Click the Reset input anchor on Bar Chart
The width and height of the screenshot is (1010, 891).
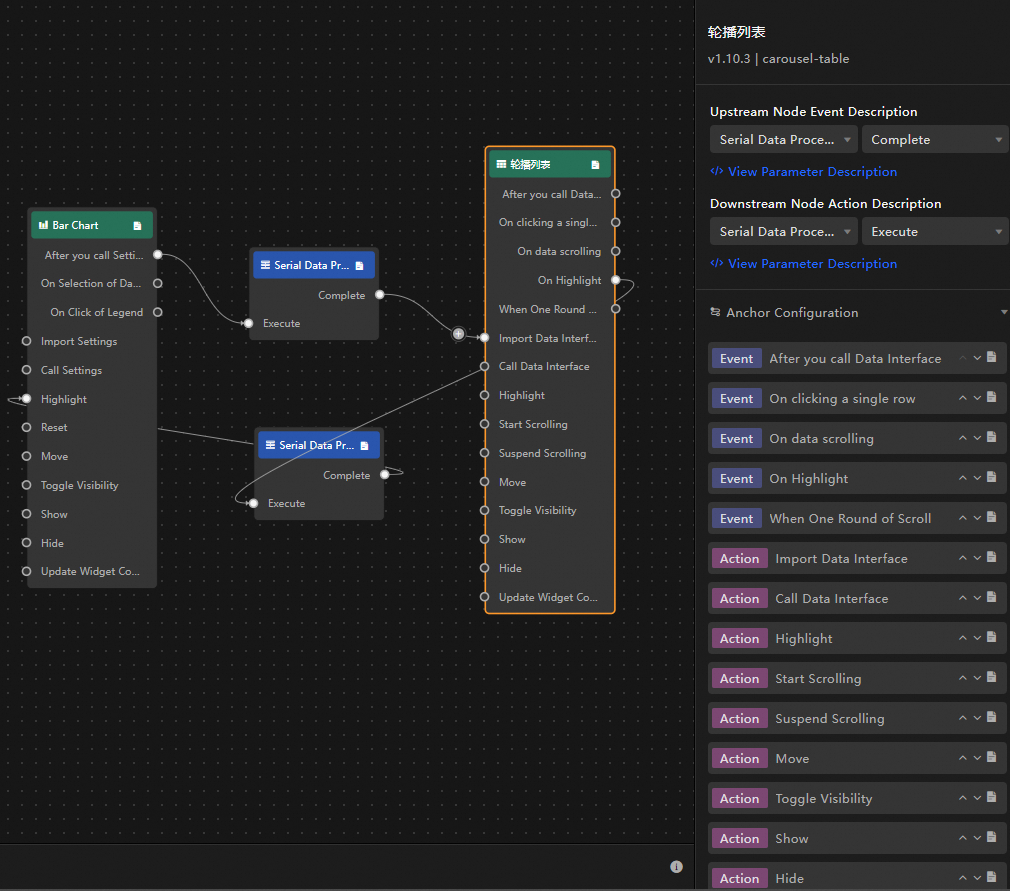pyautogui.click(x=26, y=427)
